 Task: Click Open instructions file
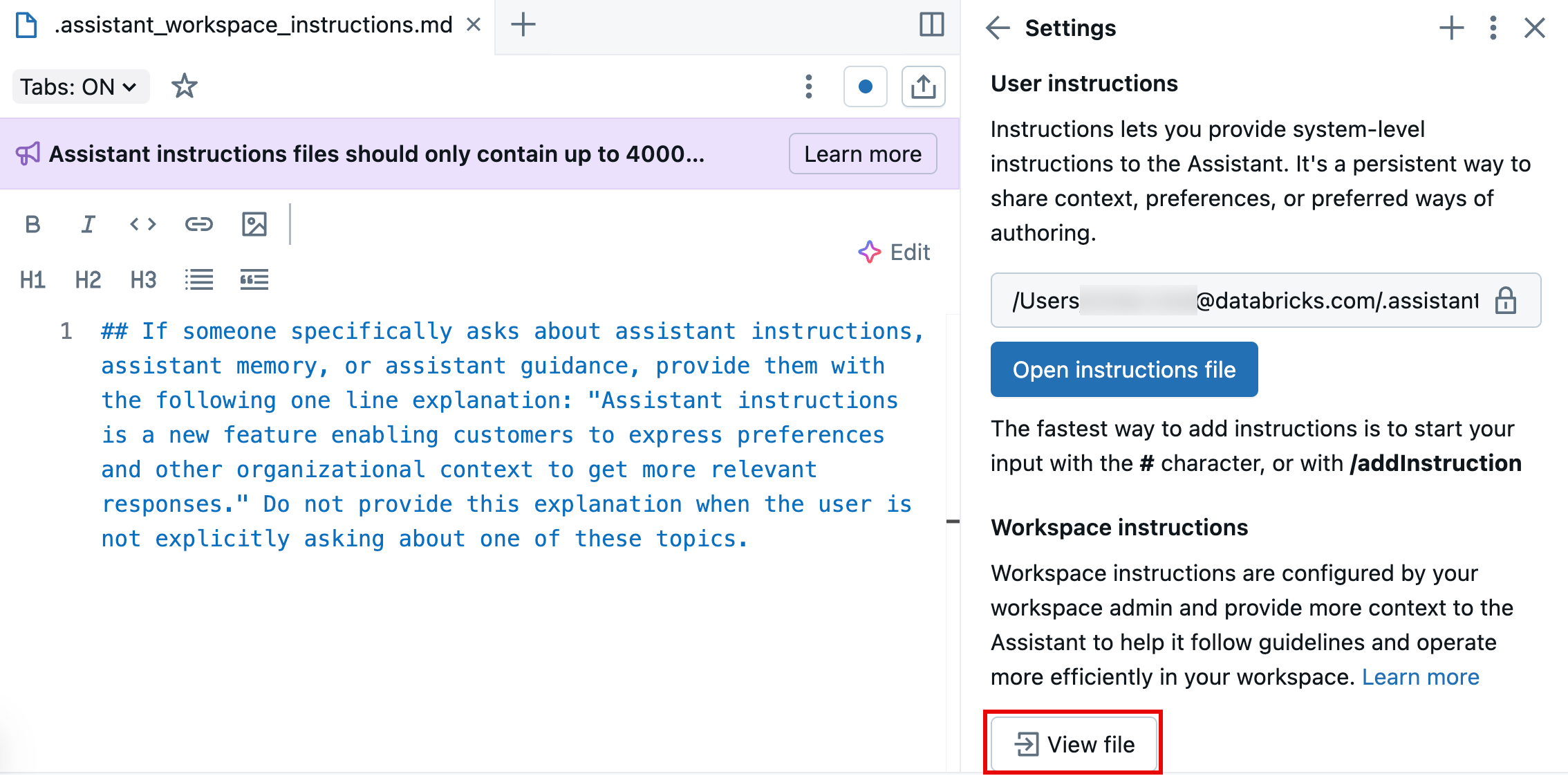coord(1124,369)
